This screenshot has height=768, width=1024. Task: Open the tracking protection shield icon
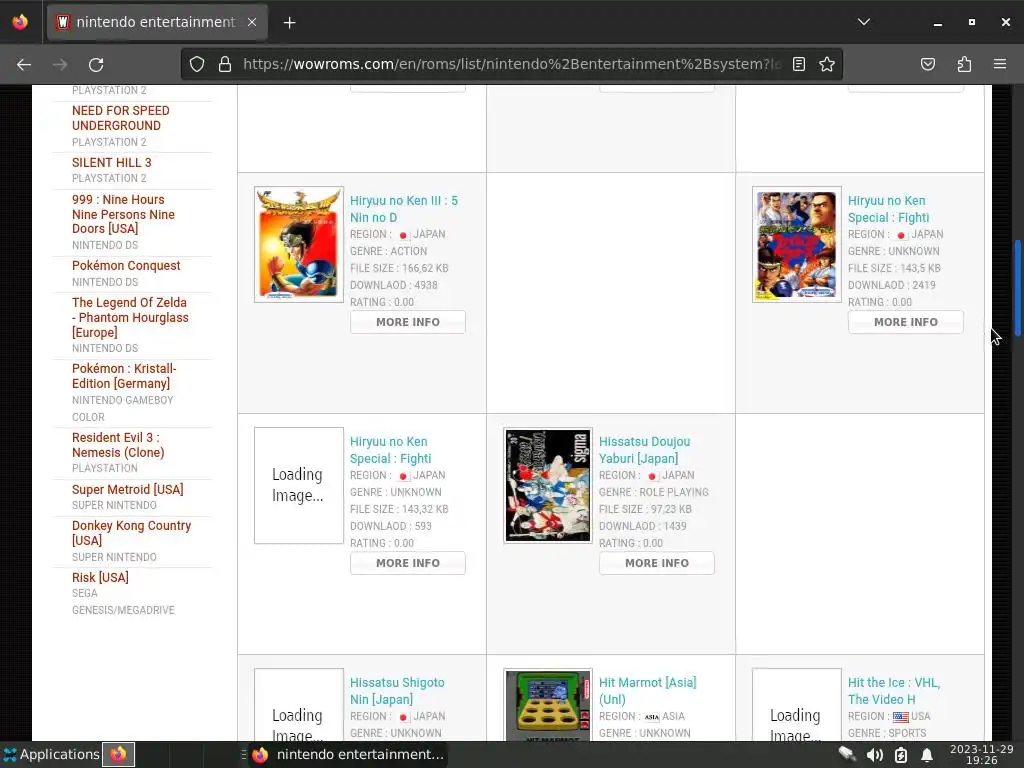[197, 64]
